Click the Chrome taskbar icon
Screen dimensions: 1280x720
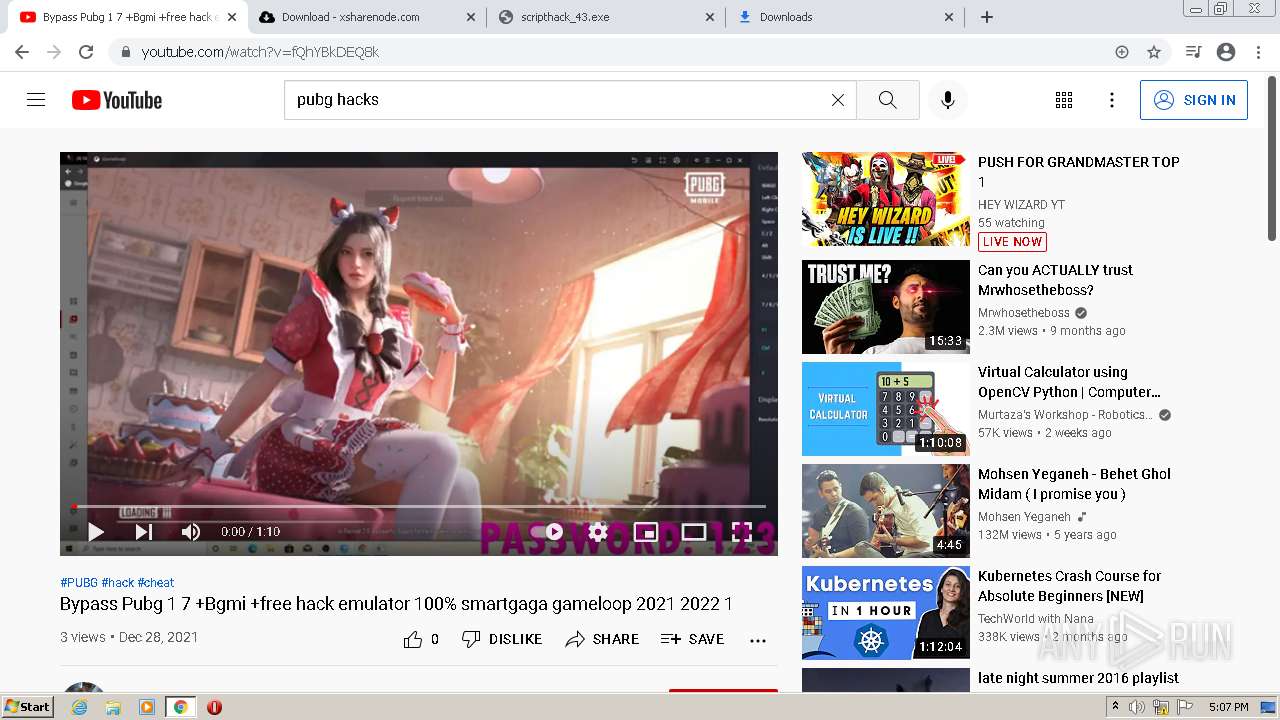(x=180, y=707)
